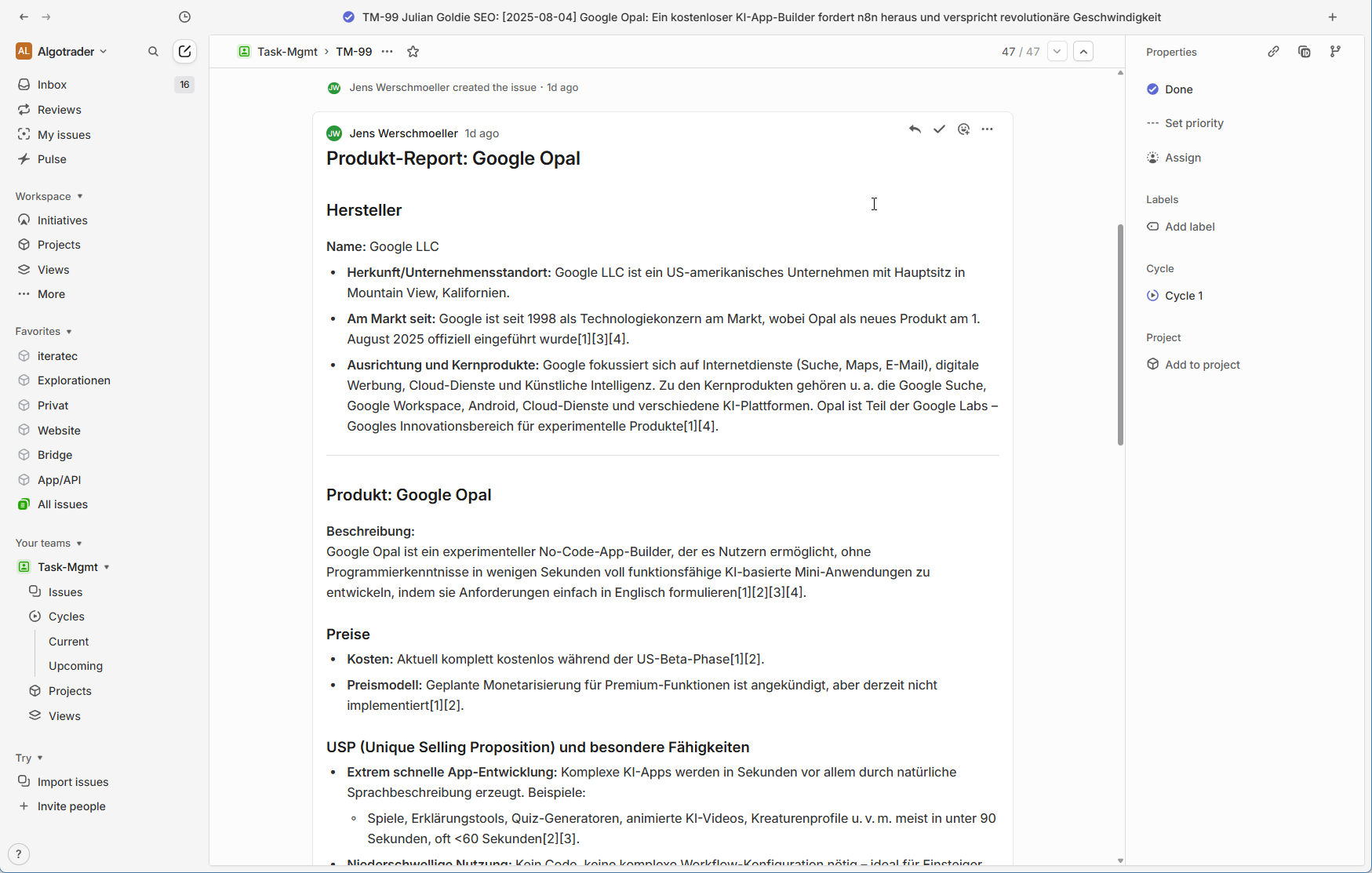Open search in the sidebar
1372x873 pixels.
[x=154, y=52]
